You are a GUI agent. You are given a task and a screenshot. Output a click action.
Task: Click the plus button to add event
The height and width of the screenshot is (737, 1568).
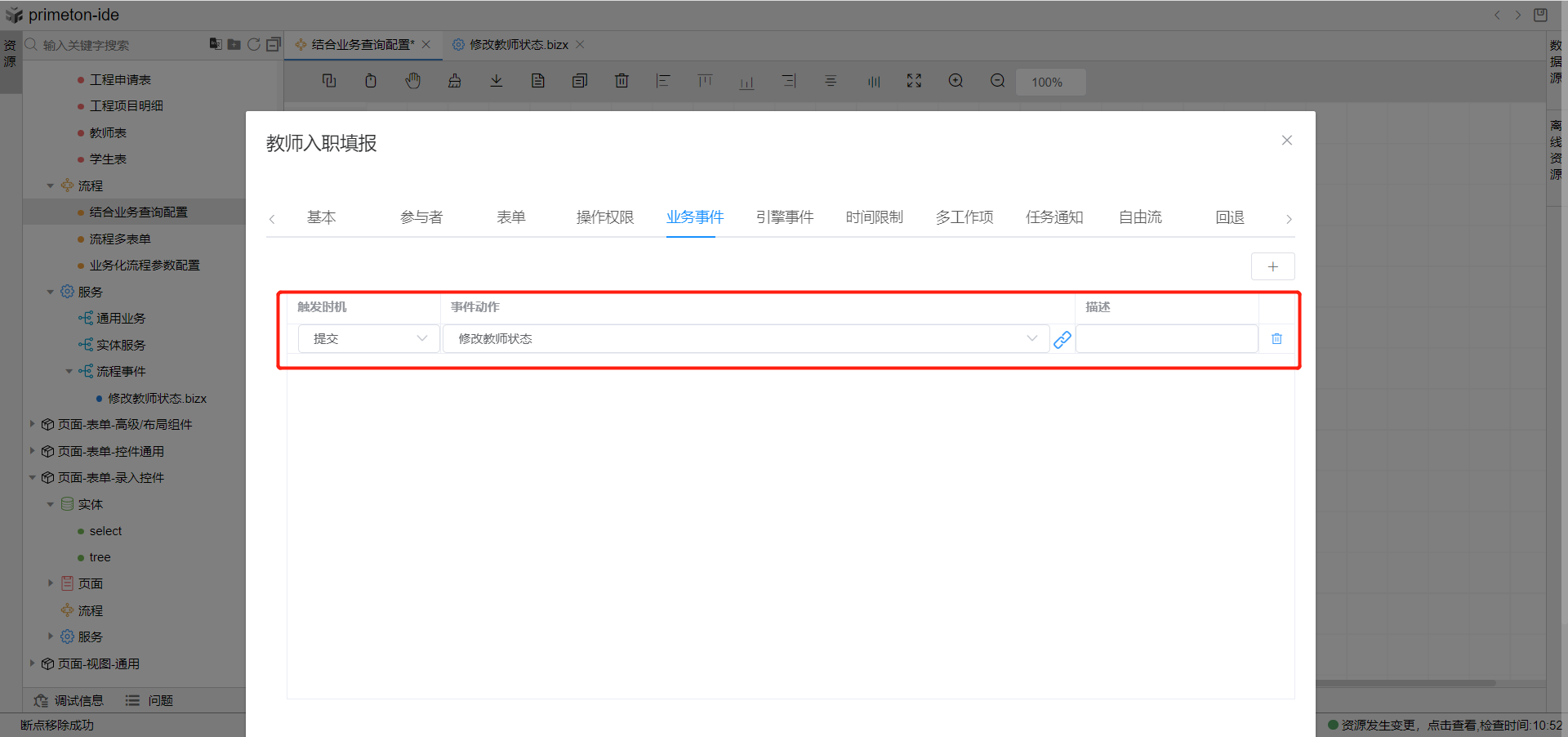pyautogui.click(x=1272, y=266)
